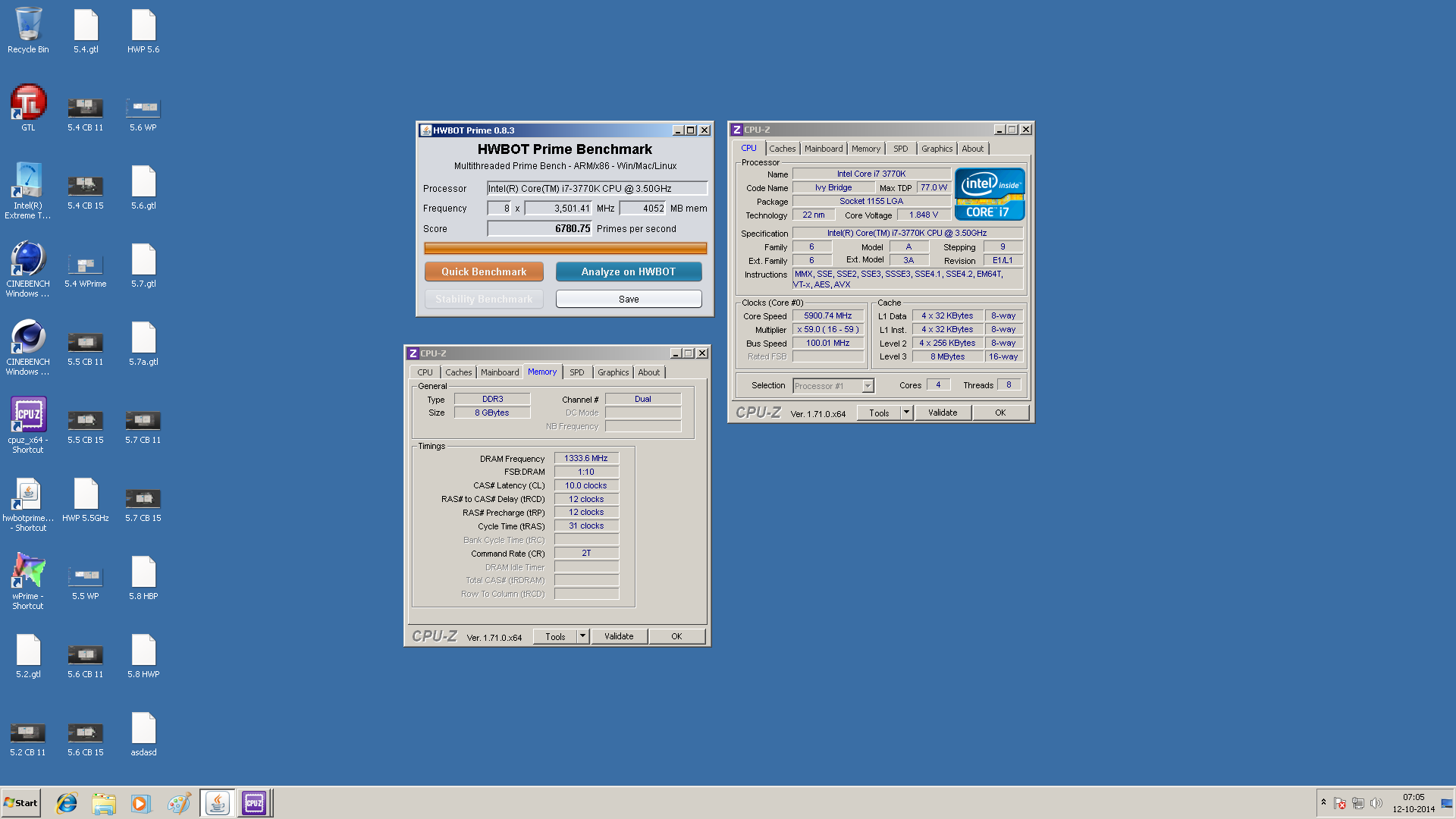This screenshot has height=819, width=1456.
Task: Click Validate in the CPU tab CPU-Z window
Action: (943, 413)
